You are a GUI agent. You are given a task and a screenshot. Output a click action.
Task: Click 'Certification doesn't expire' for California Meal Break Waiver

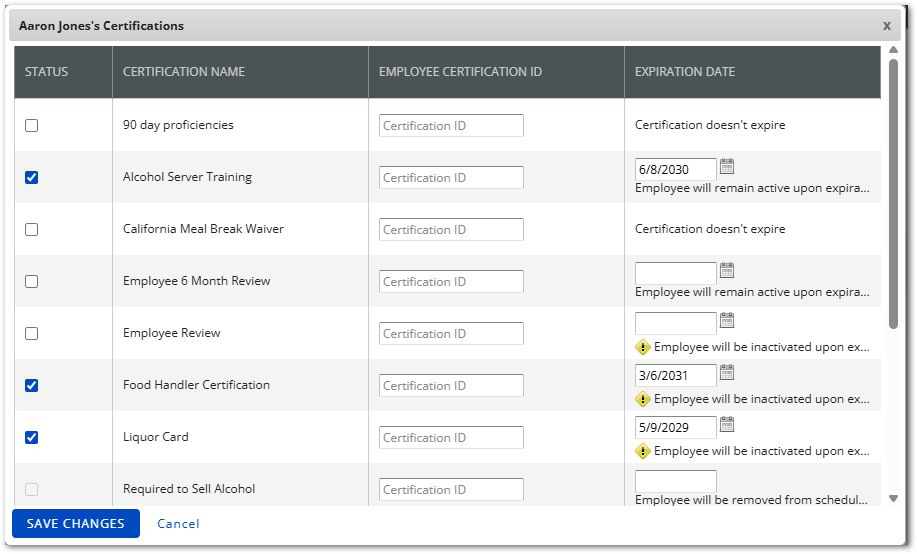click(x=710, y=229)
